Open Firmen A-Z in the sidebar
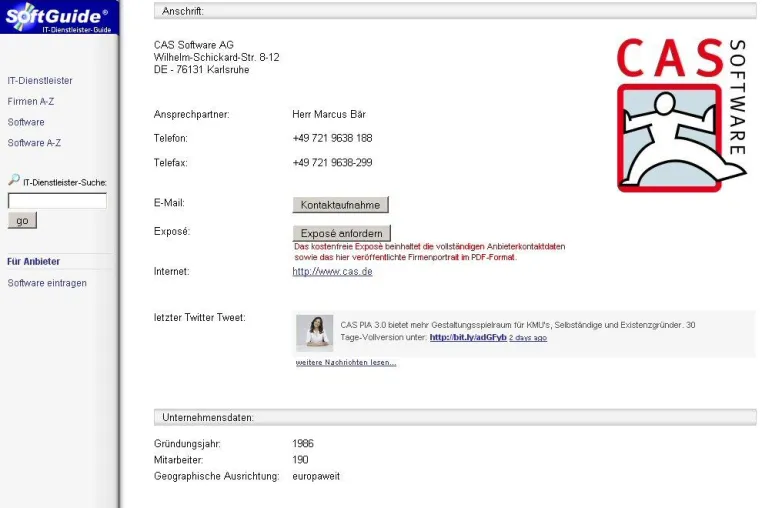 point(31,102)
